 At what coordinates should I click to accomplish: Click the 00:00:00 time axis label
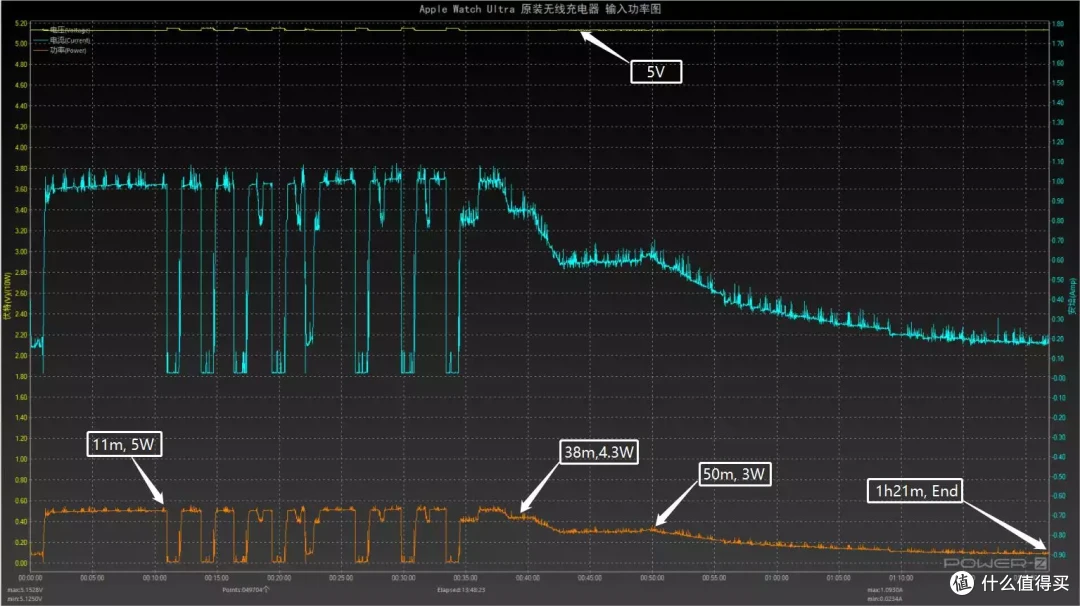pyautogui.click(x=30, y=578)
